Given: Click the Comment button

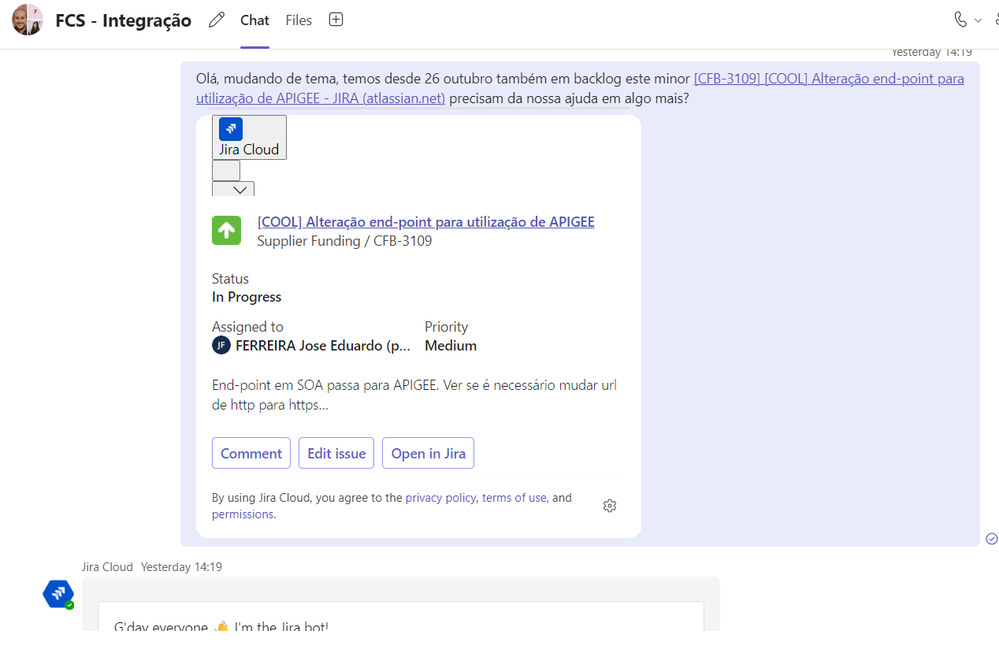Looking at the screenshot, I should (251, 453).
